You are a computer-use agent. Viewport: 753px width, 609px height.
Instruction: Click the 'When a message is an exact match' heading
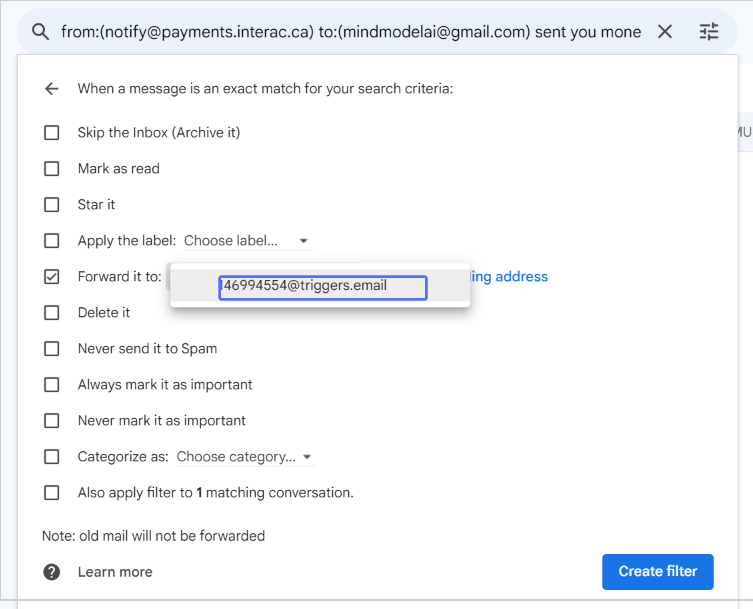(x=265, y=89)
